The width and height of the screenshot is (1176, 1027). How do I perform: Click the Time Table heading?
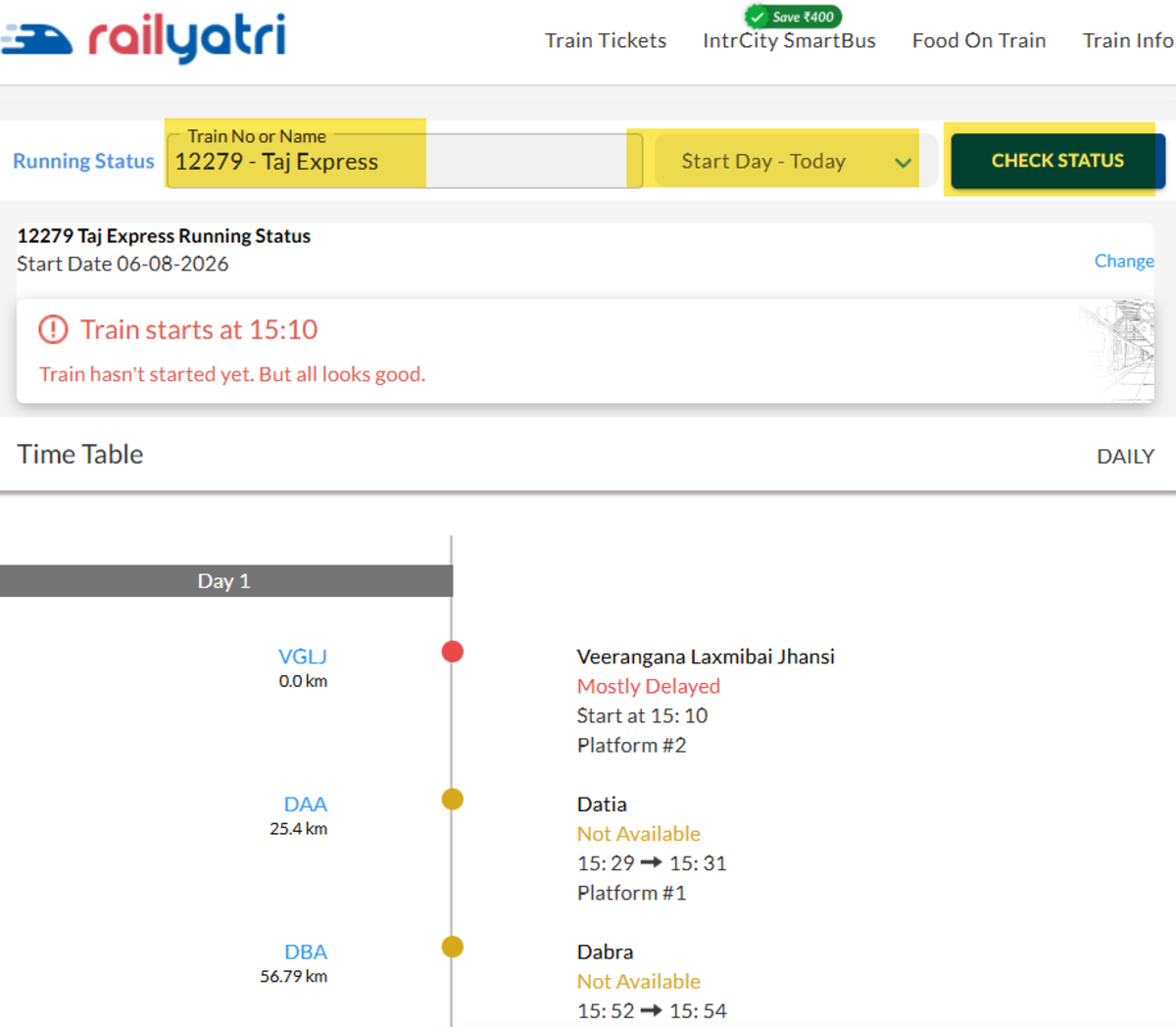click(x=80, y=454)
